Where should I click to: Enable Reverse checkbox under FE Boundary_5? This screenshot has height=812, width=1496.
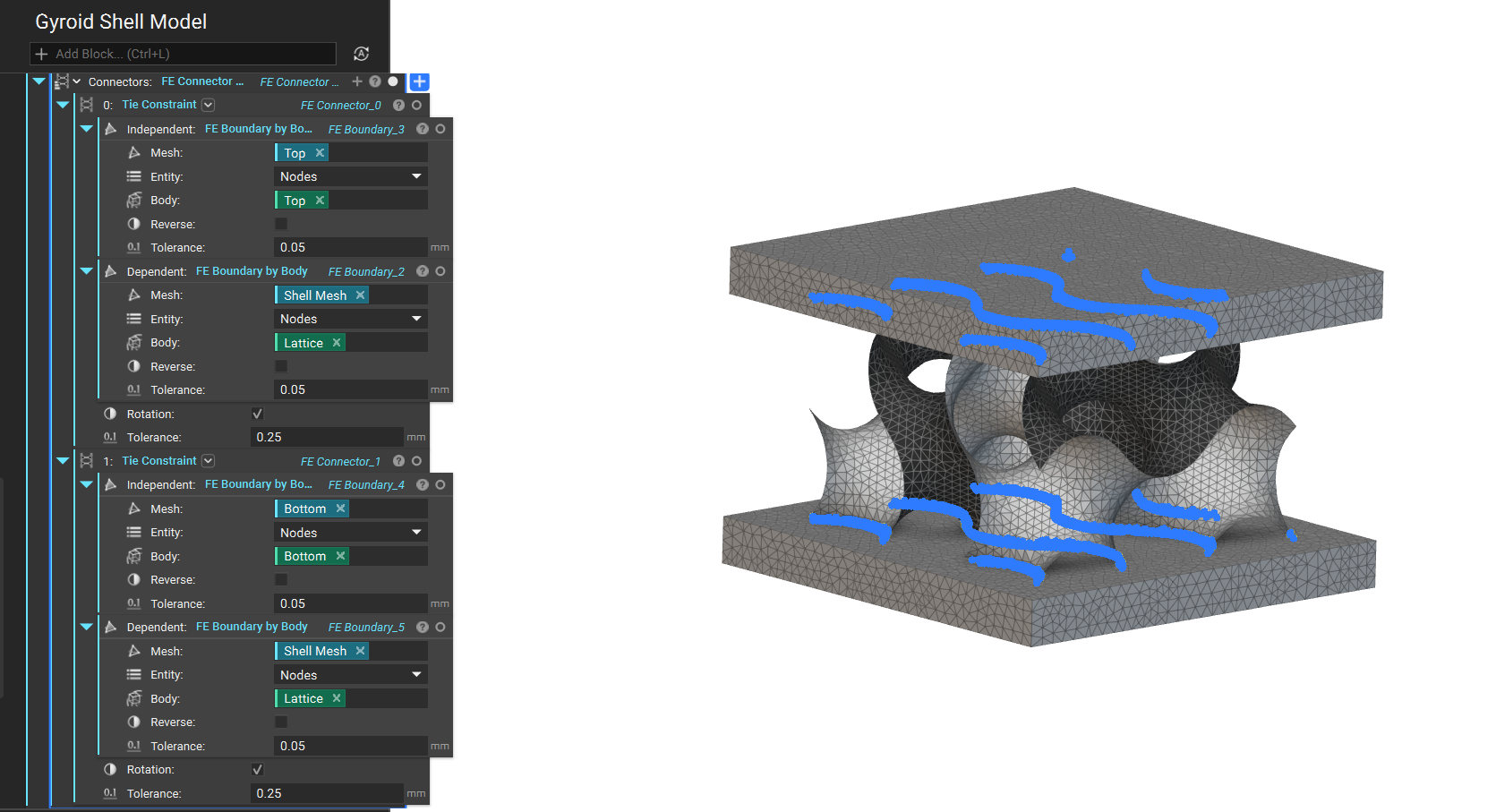point(281,722)
